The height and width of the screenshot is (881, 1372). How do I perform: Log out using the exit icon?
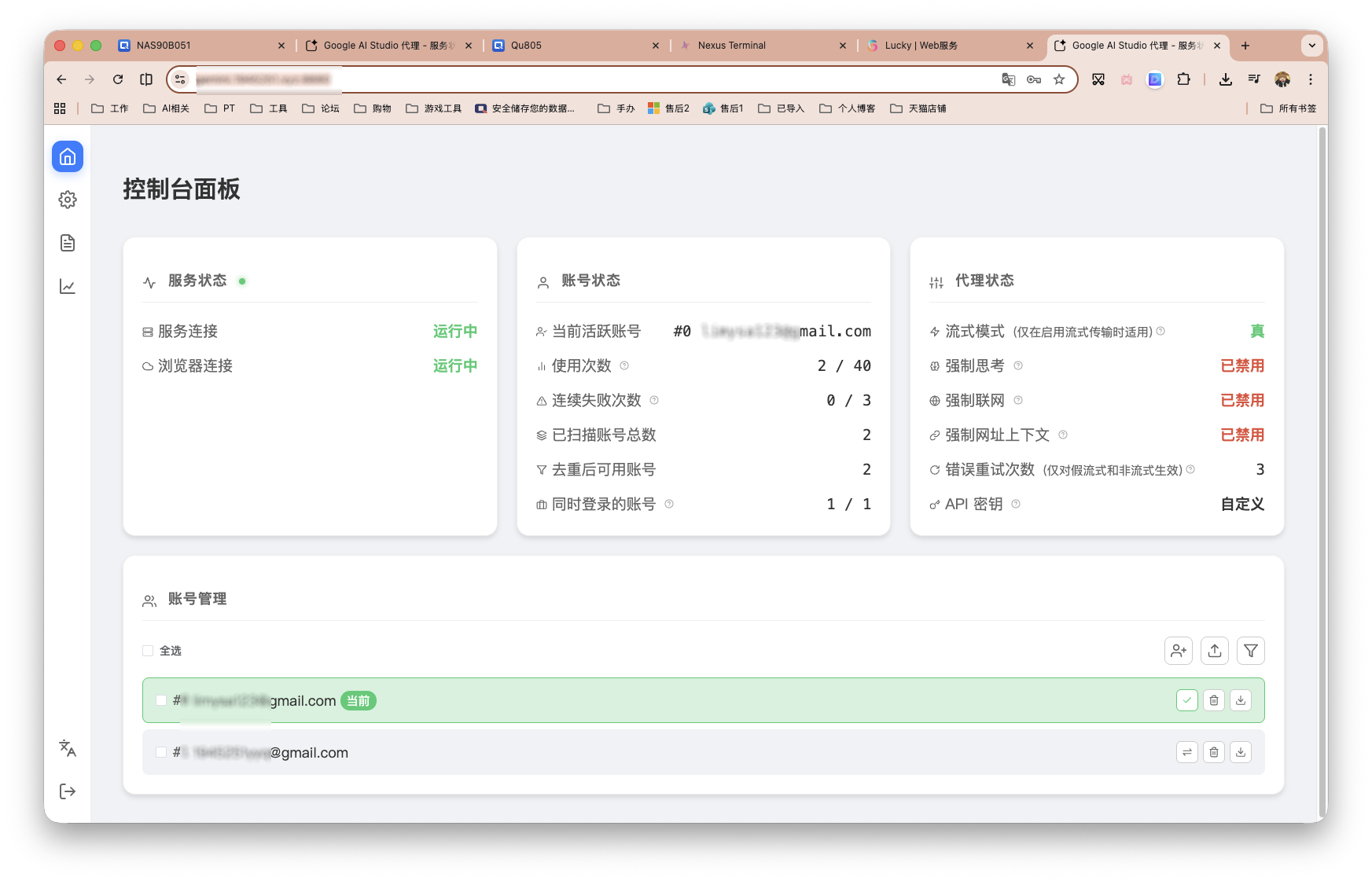pyautogui.click(x=67, y=791)
